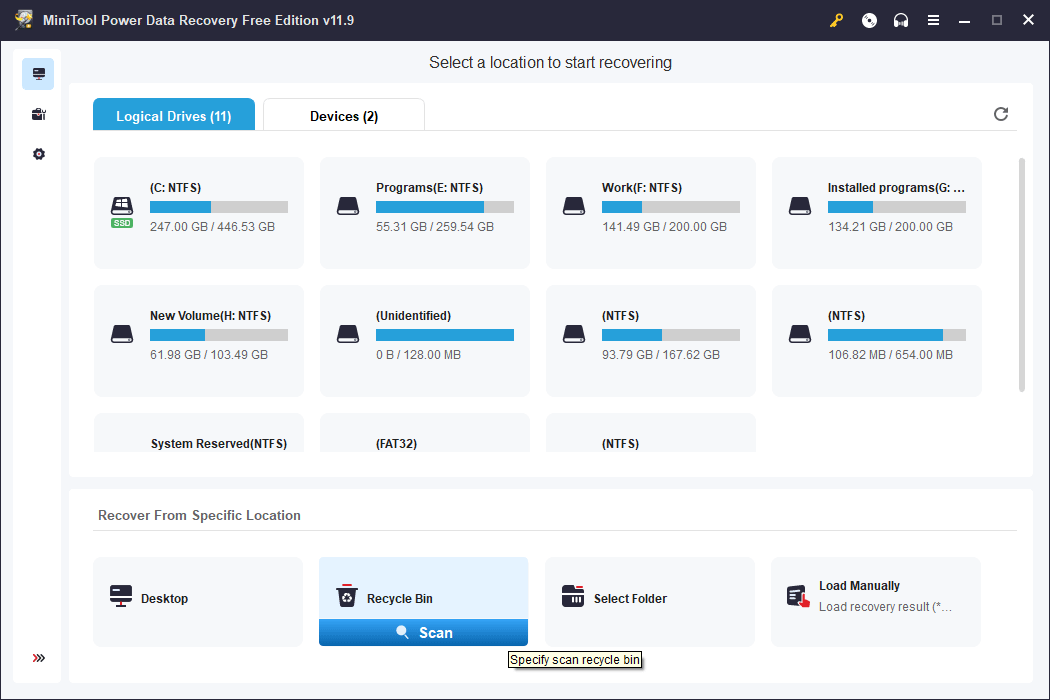This screenshot has height=700, width=1050.
Task: Click the Installed programs(G:) drive icon
Action: pos(800,206)
